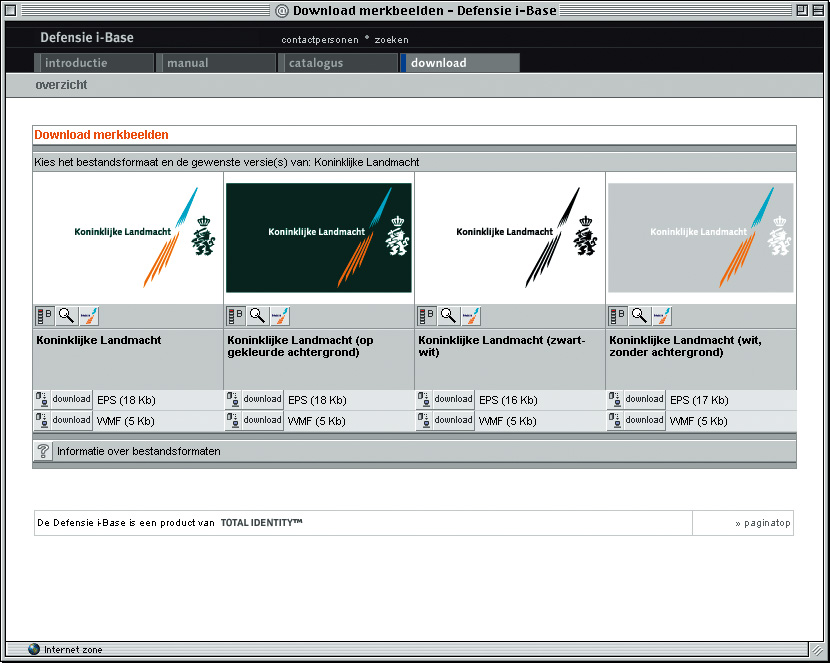The width and height of the screenshot is (830, 663).
Task: Click the window close box in the title bar
Action: [x=10, y=10]
